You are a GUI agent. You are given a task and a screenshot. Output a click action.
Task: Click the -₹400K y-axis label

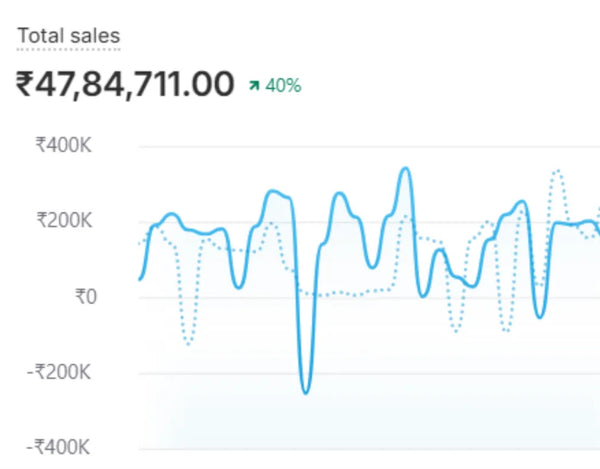coord(60,447)
